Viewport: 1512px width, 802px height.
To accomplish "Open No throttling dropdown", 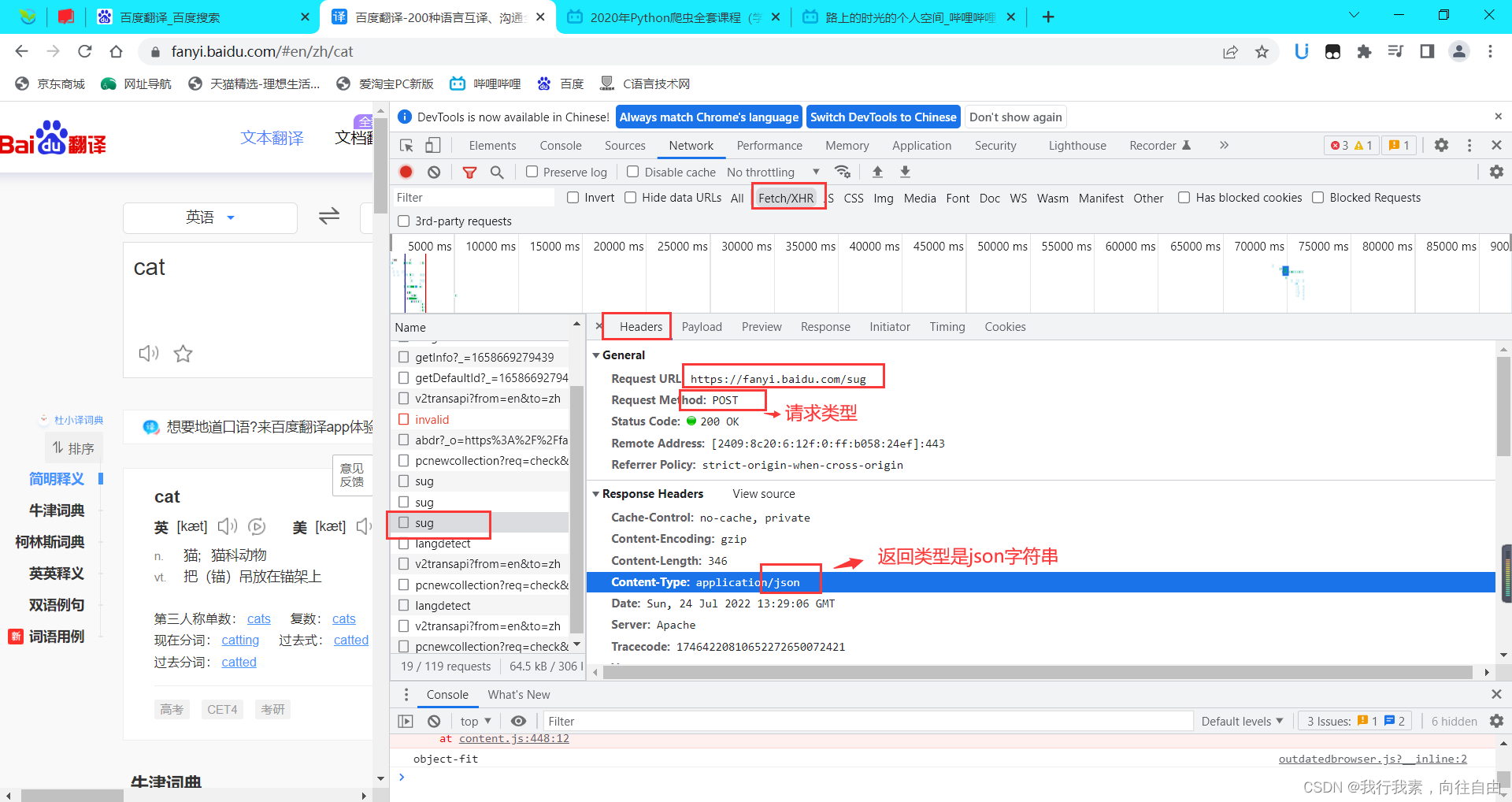I will pos(773,172).
